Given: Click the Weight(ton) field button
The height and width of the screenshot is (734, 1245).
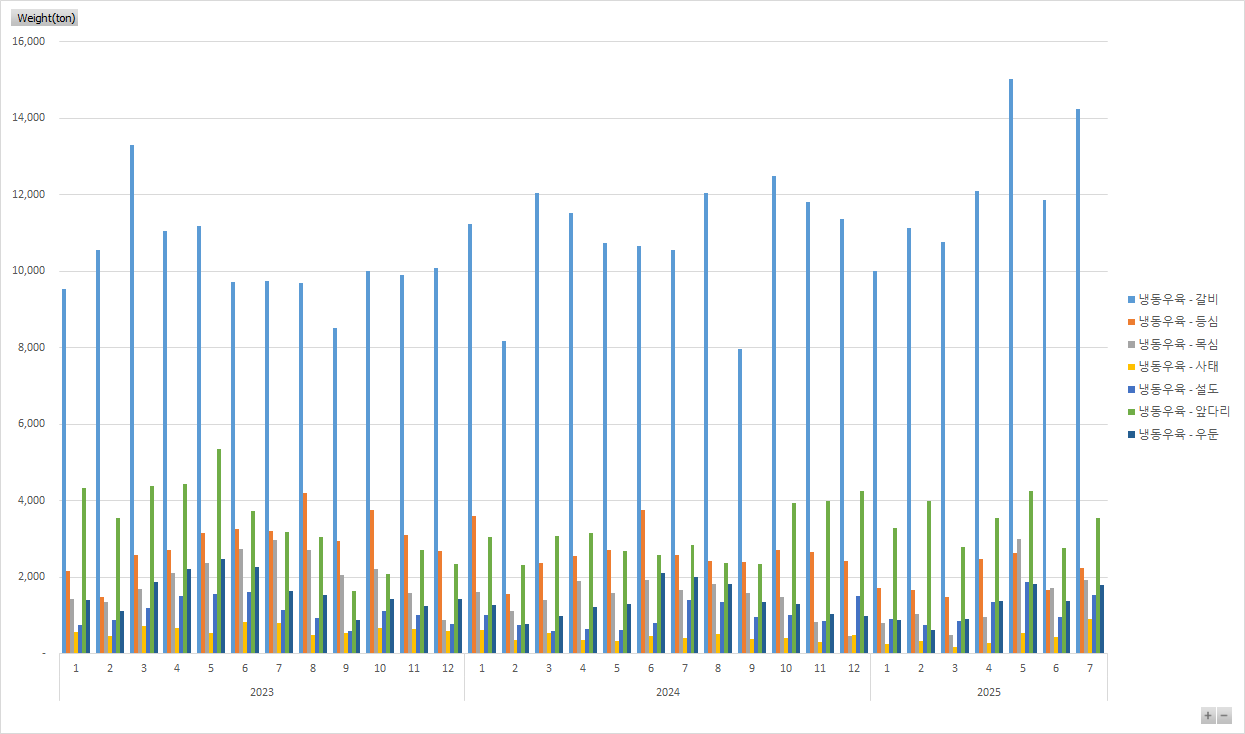Looking at the screenshot, I should [x=46, y=18].
